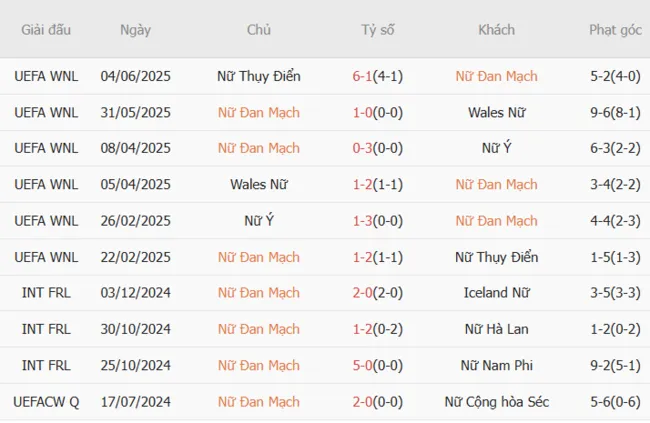Click Nữ Cộng hòa Séc team name
The width and height of the screenshot is (650, 423).
[x=496, y=402]
